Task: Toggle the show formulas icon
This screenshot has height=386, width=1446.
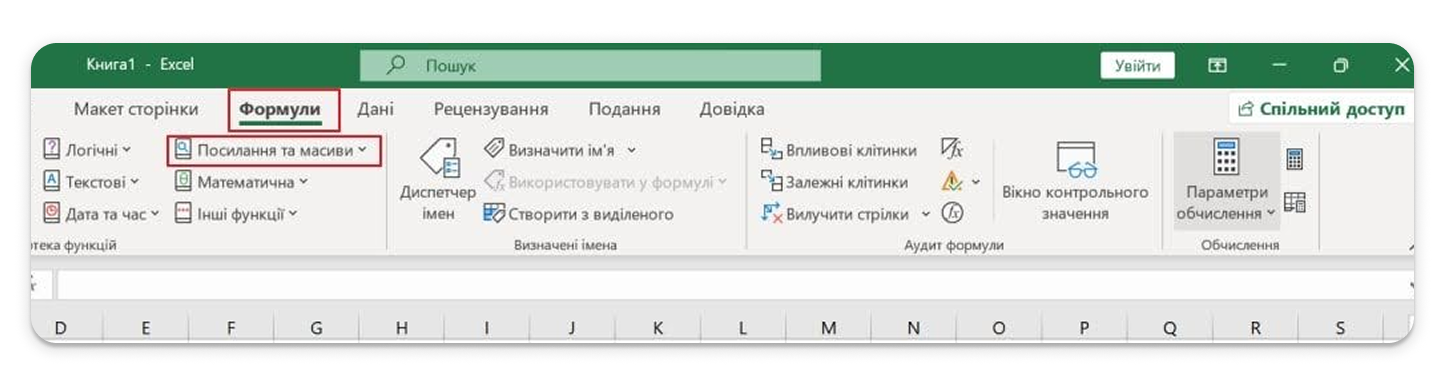Action: 952,150
